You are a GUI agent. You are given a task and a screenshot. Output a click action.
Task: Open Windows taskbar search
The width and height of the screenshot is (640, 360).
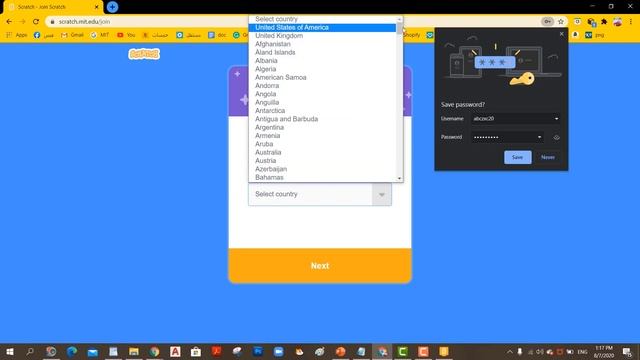click(30, 351)
